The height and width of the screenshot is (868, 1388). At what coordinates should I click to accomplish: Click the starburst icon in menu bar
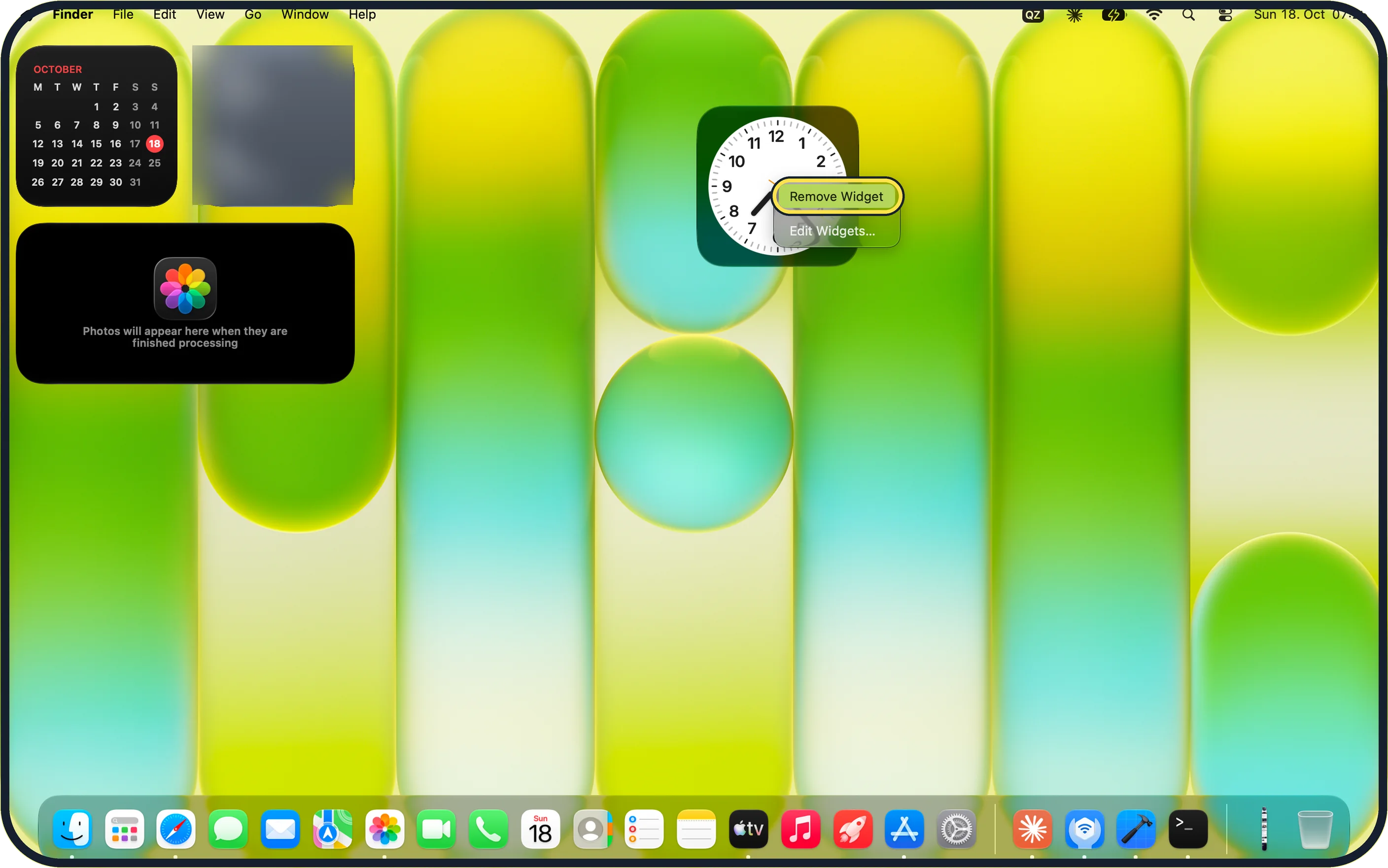click(x=1075, y=15)
